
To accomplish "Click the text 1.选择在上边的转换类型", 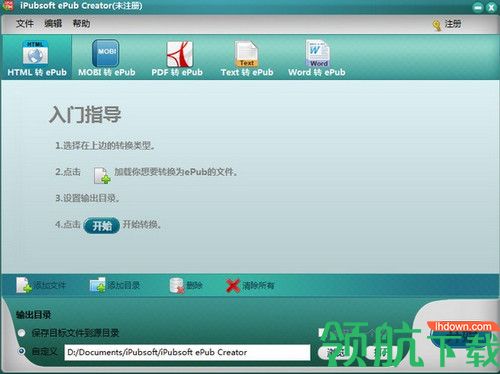I will [105, 146].
